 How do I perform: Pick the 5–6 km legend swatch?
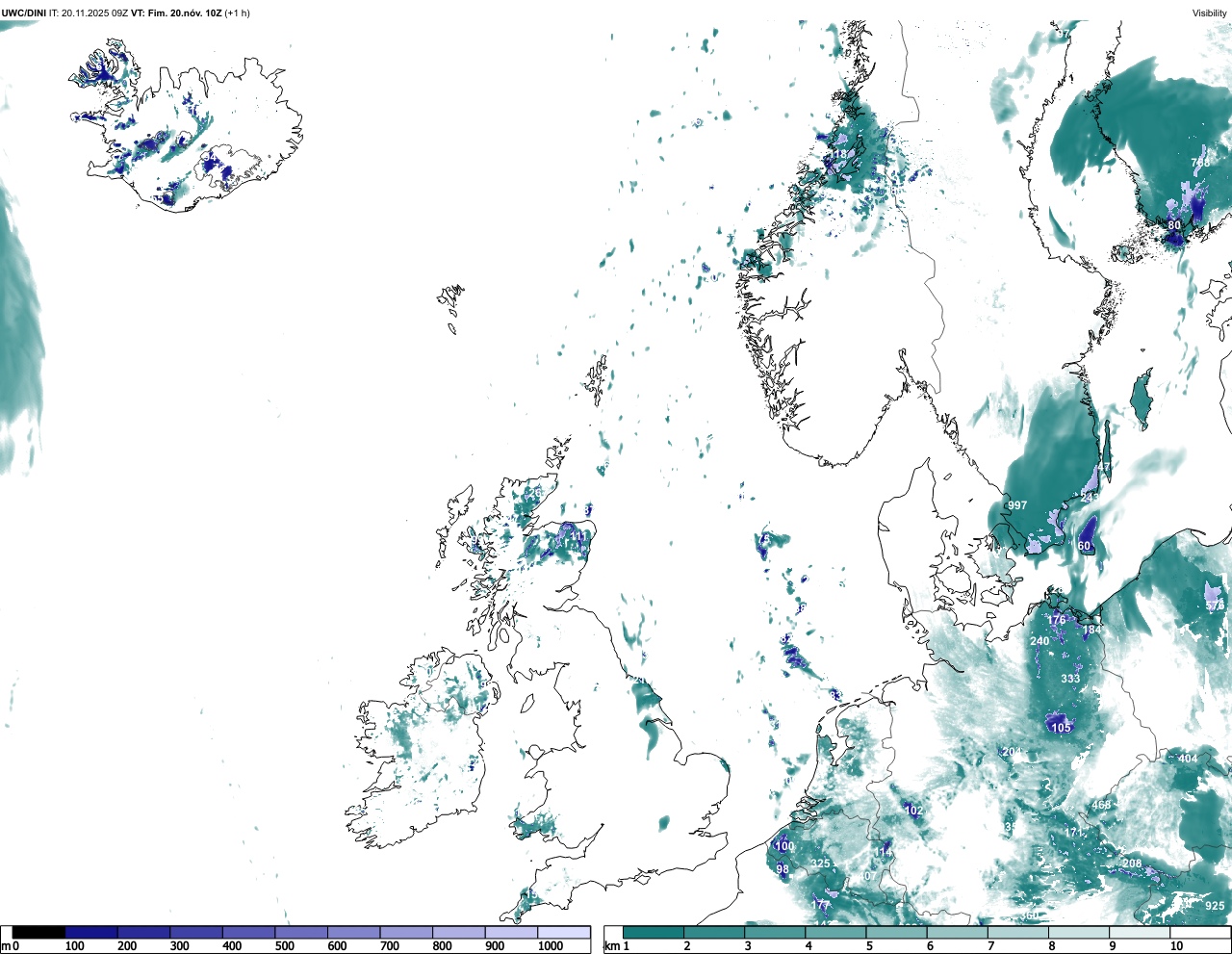(896, 933)
